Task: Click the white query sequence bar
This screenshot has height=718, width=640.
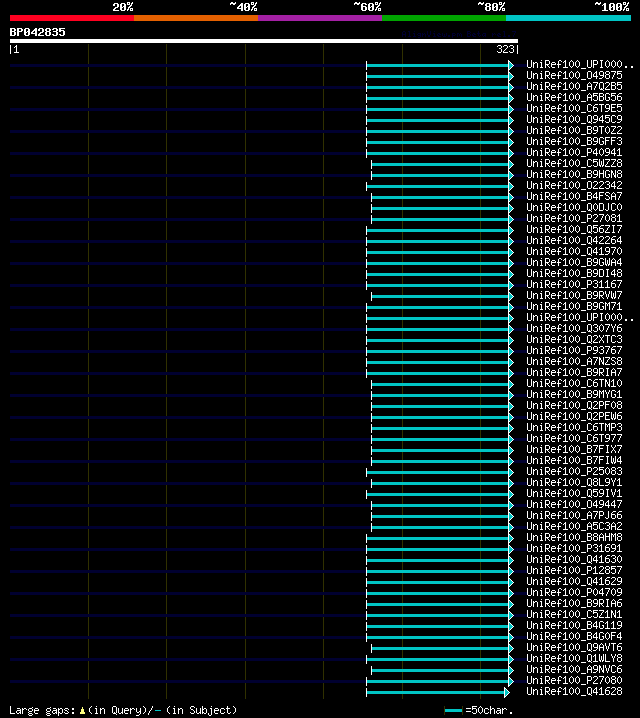Action: pyautogui.click(x=264, y=41)
